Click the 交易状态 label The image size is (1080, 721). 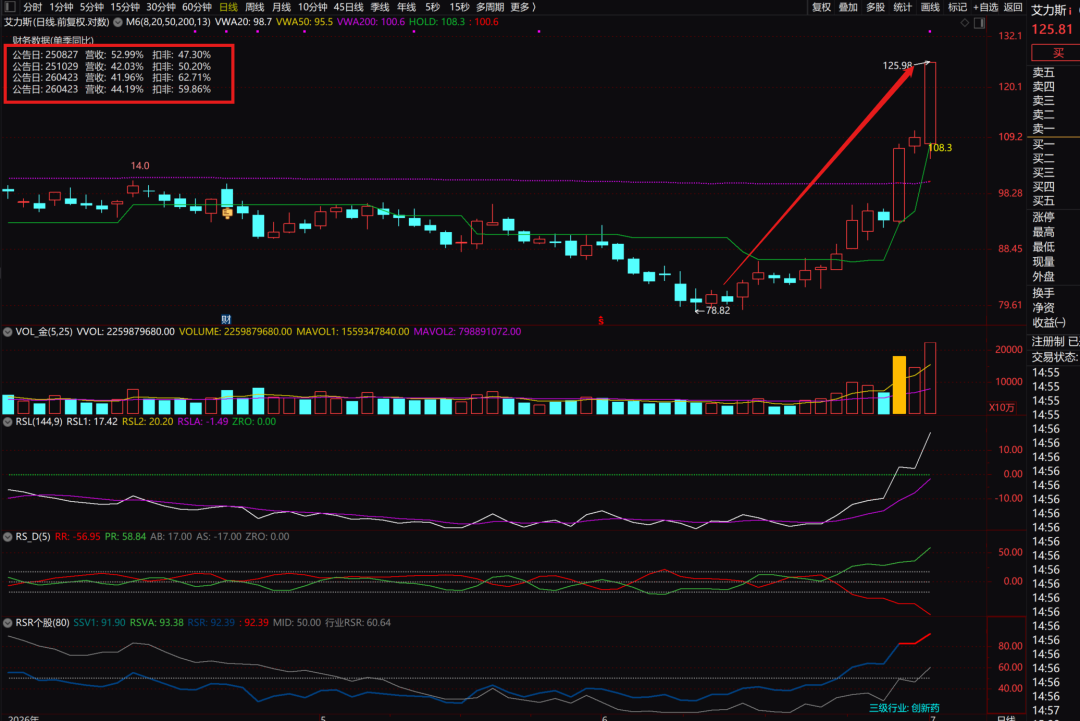click(x=1054, y=357)
